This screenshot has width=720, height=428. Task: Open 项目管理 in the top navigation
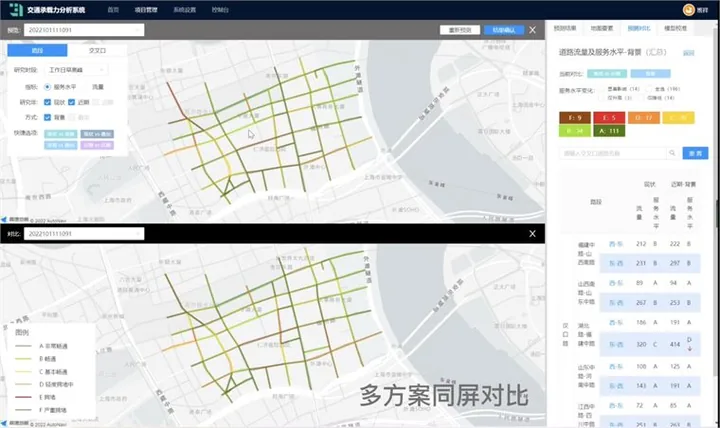(x=146, y=10)
